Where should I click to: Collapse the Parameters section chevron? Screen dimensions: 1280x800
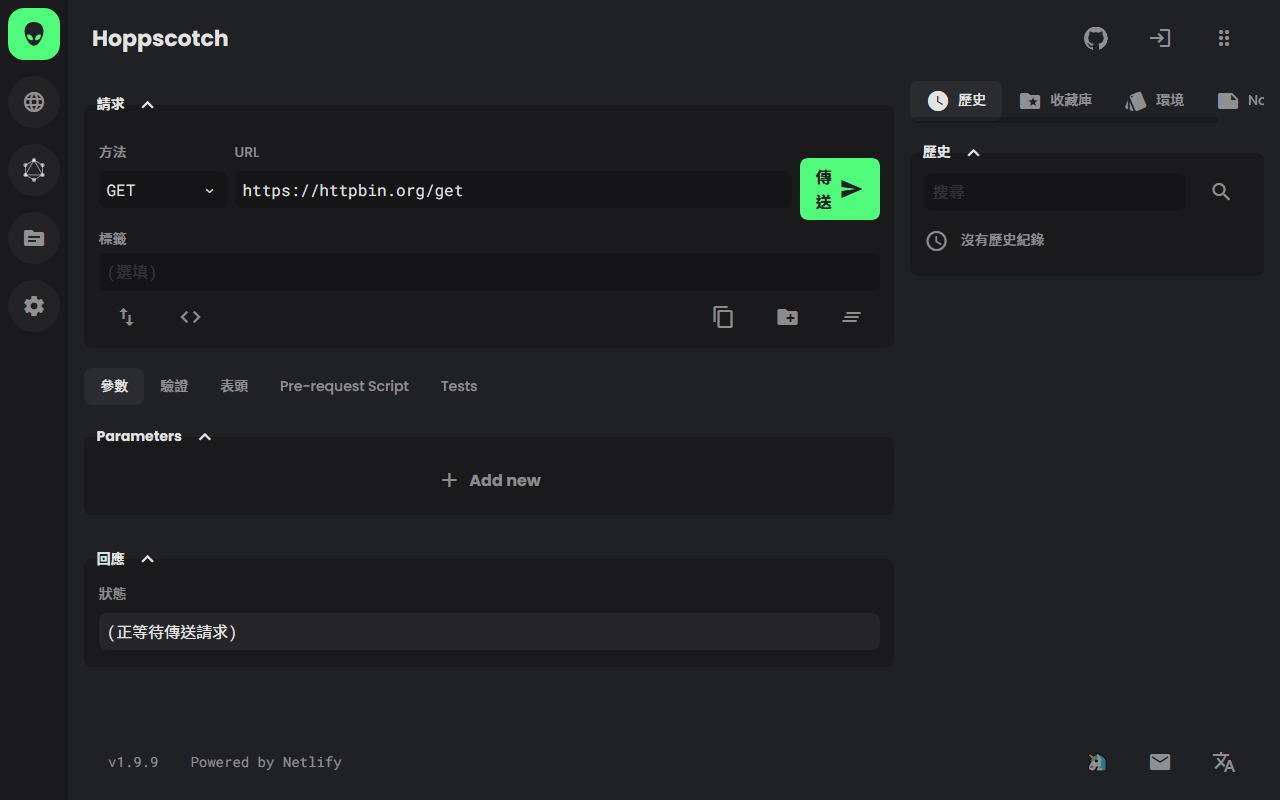pyautogui.click(x=205, y=436)
